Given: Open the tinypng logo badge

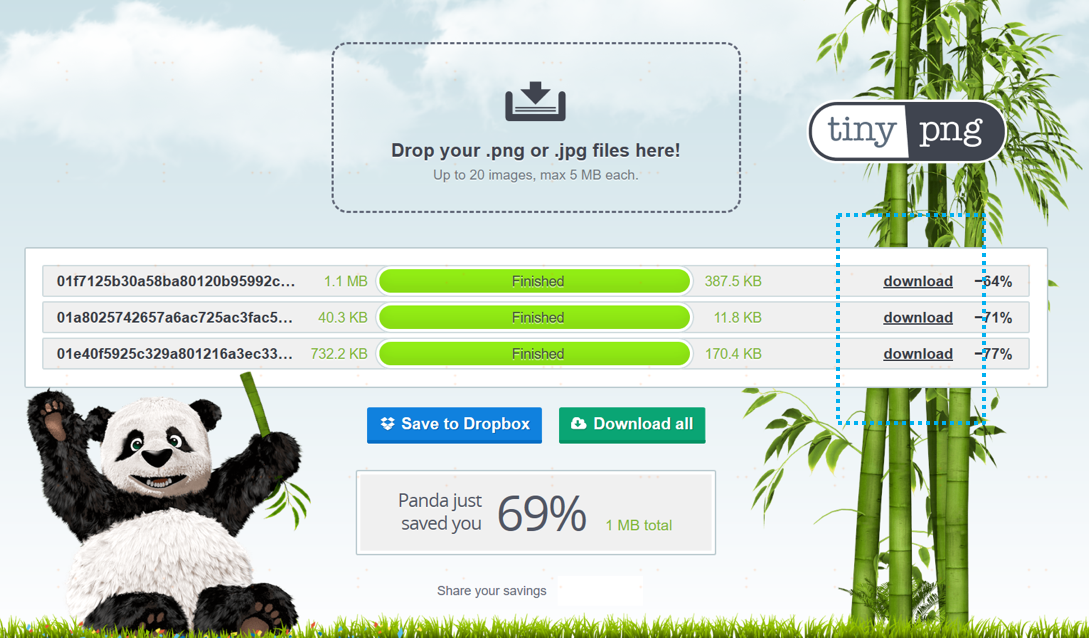Looking at the screenshot, I should pos(907,131).
